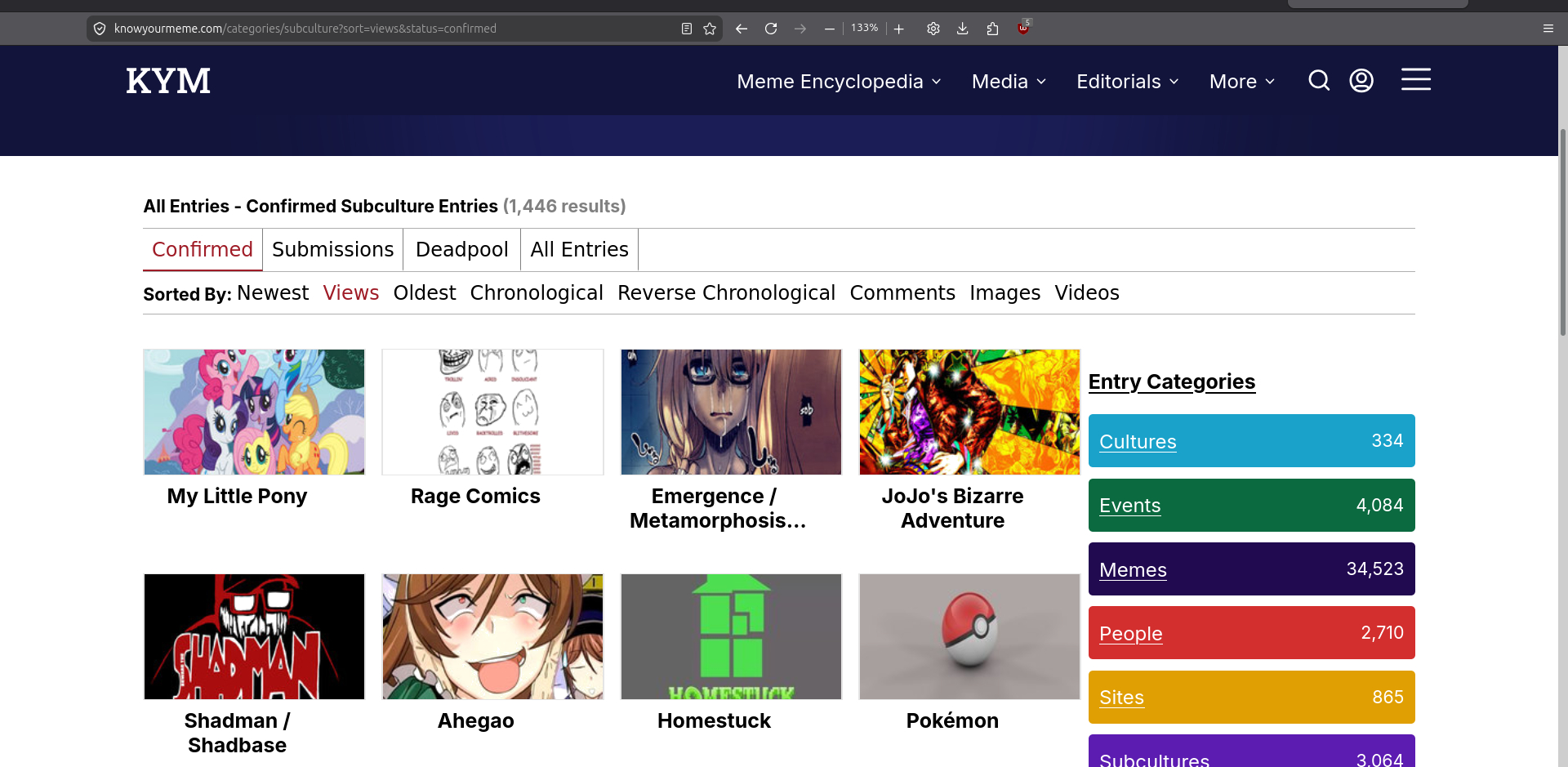Image resolution: width=1568 pixels, height=767 pixels.
Task: Reset the 133% zoom level indicator
Action: (864, 28)
